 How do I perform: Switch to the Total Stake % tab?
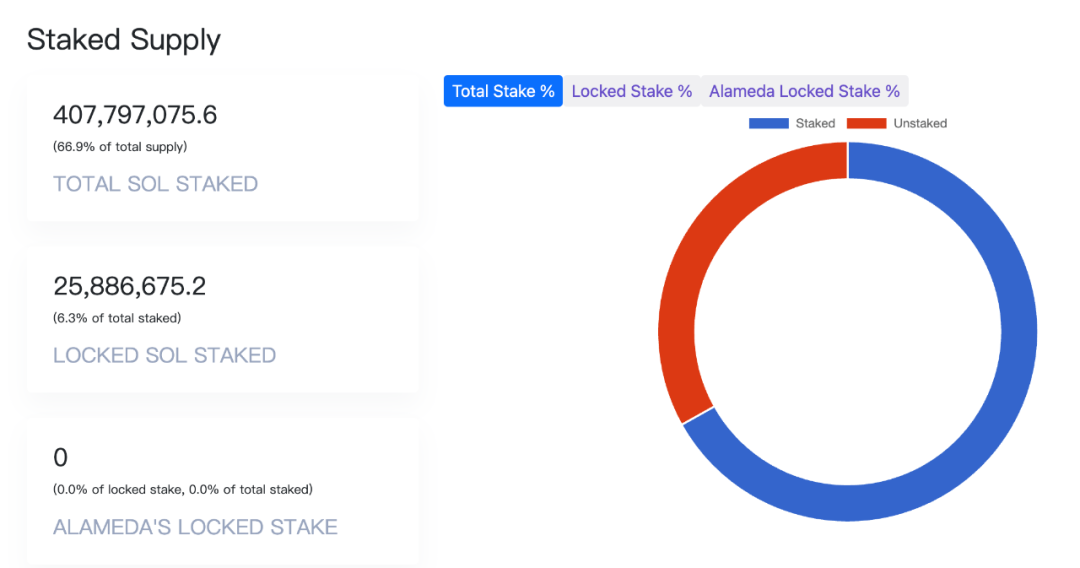pos(503,91)
